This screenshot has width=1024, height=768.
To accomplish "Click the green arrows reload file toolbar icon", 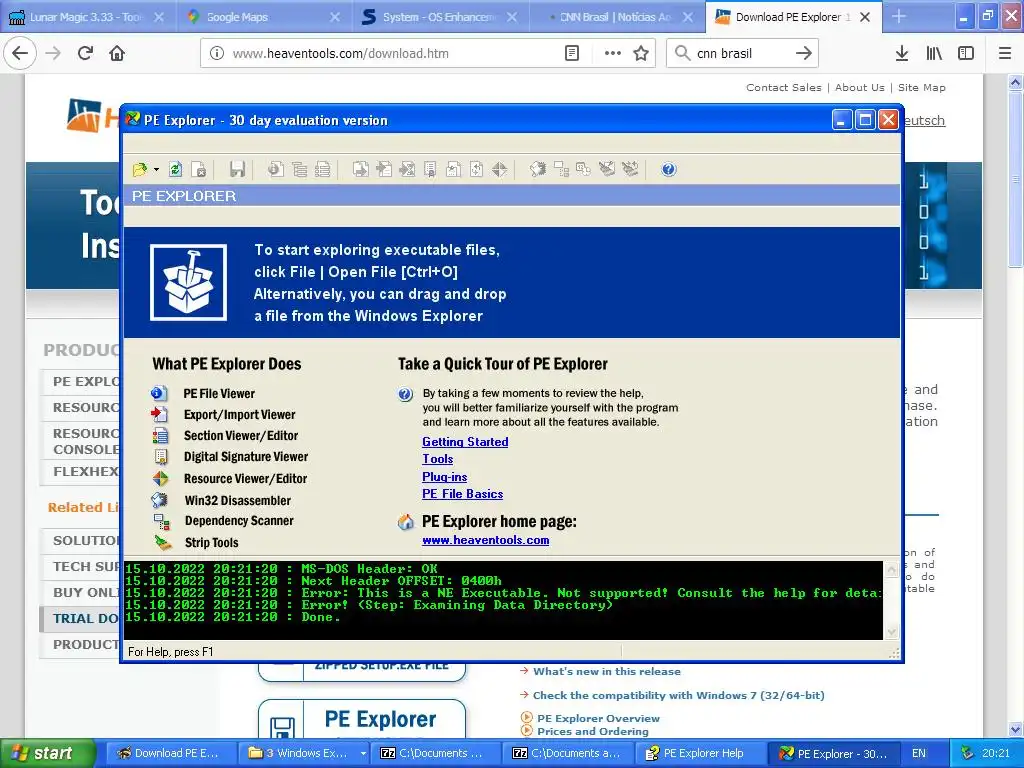I will click(175, 170).
